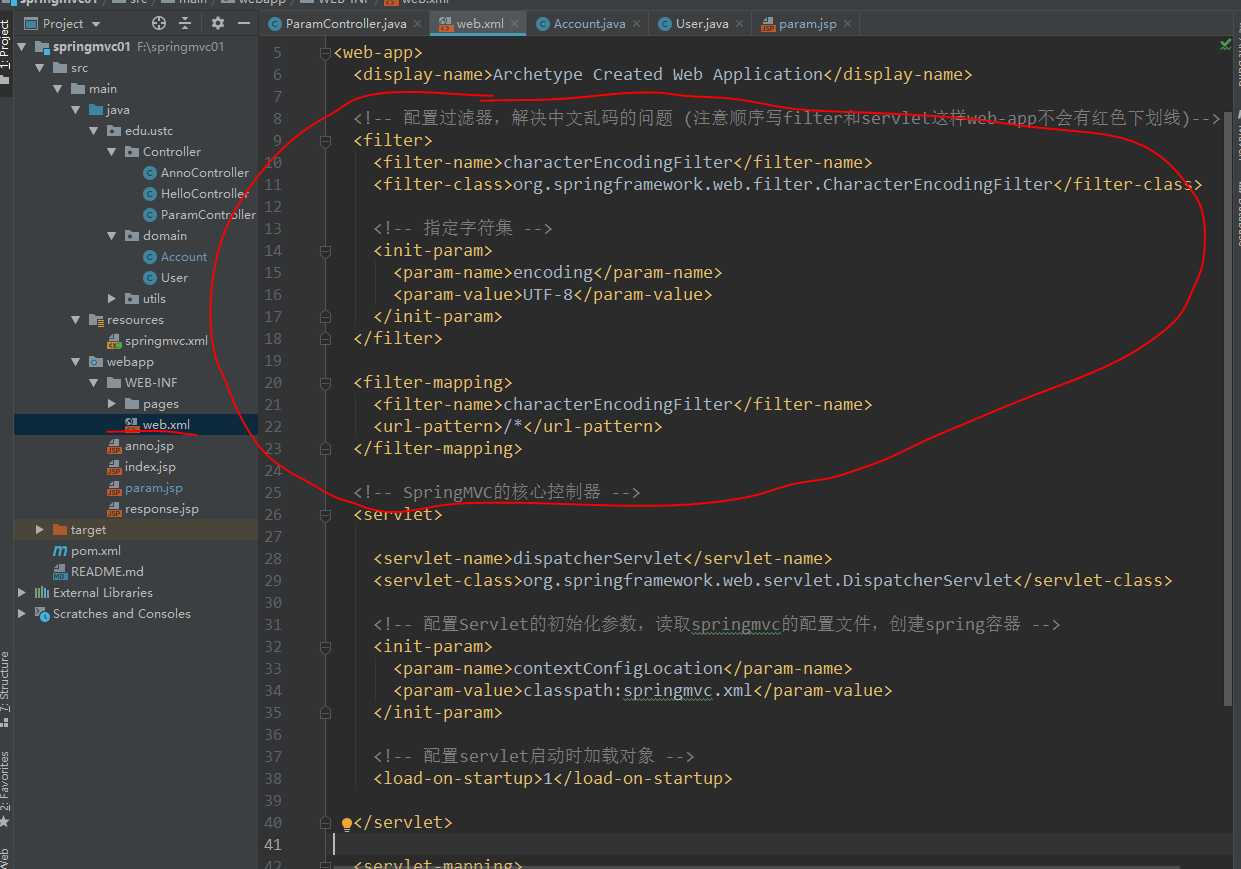The width and height of the screenshot is (1241, 869).
Task: Collapse the WEB-INF folder arrow
Action: [x=95, y=383]
